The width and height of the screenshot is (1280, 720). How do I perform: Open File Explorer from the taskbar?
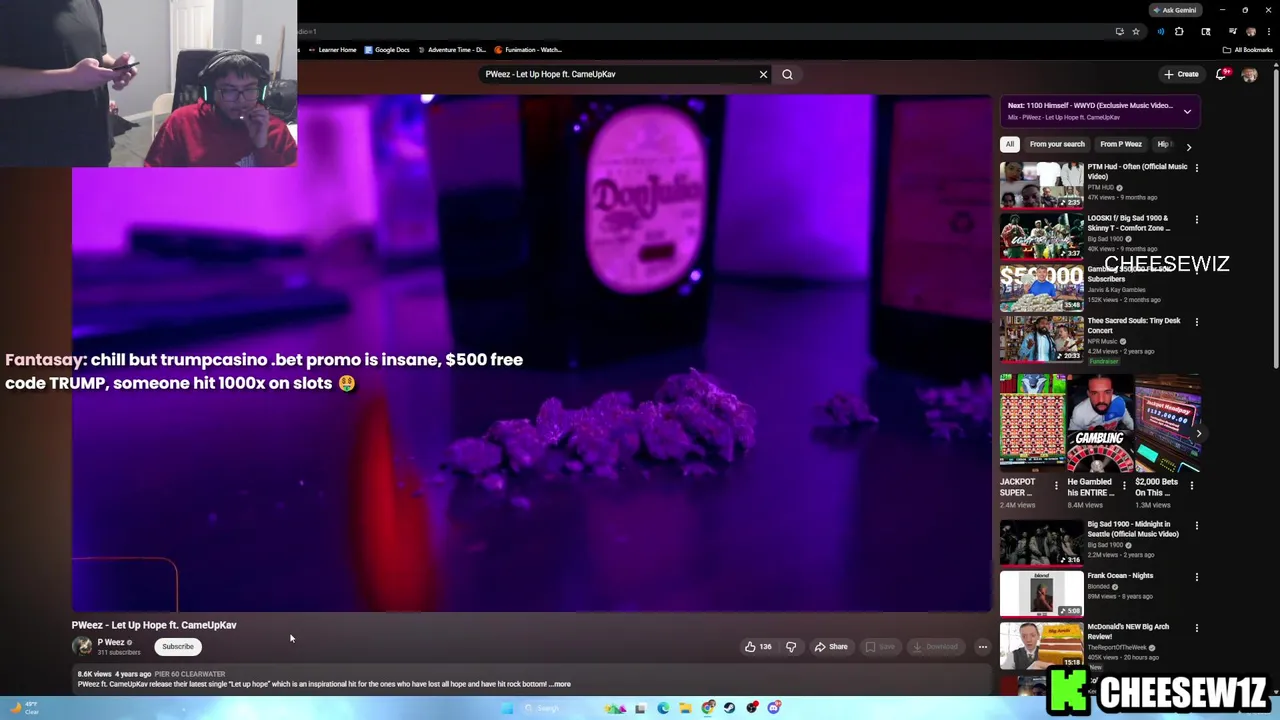[685, 708]
